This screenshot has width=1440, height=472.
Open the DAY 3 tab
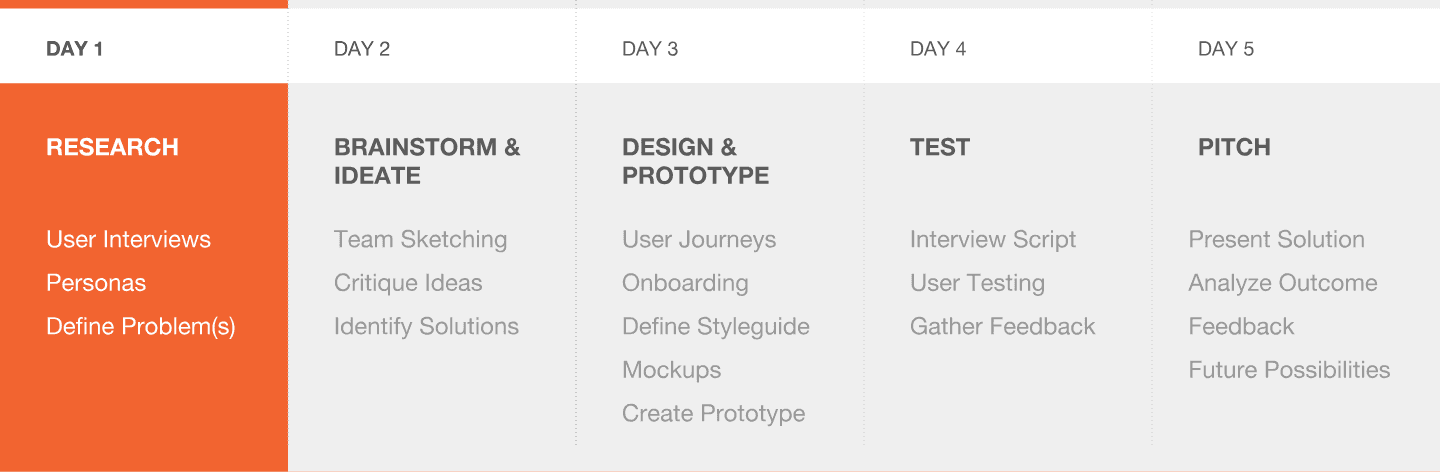click(x=720, y=48)
